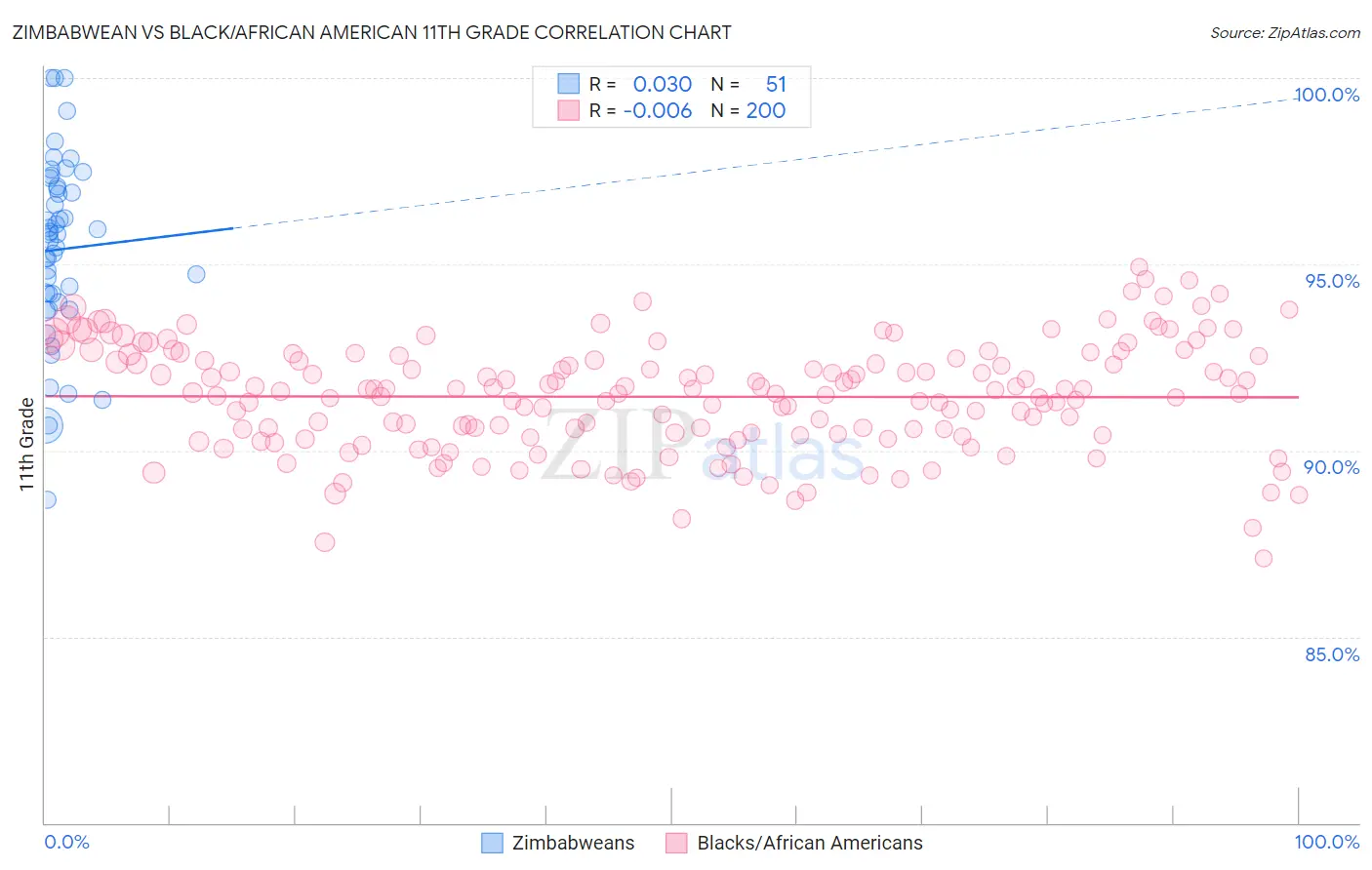Click the 85.0% y-axis tick label
The image size is (1372, 870).
[1332, 654]
